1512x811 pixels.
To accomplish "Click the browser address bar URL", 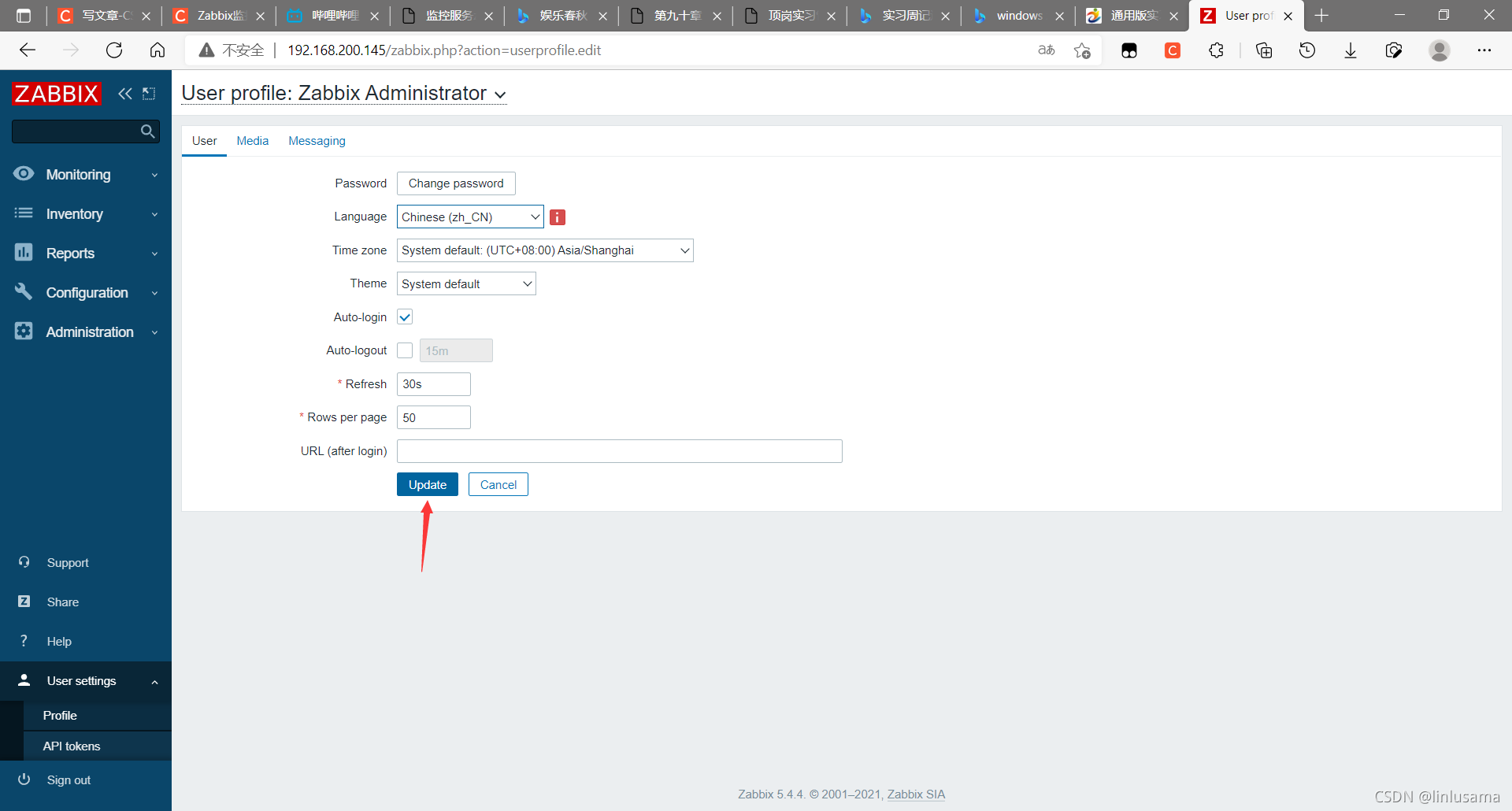I will [443, 50].
